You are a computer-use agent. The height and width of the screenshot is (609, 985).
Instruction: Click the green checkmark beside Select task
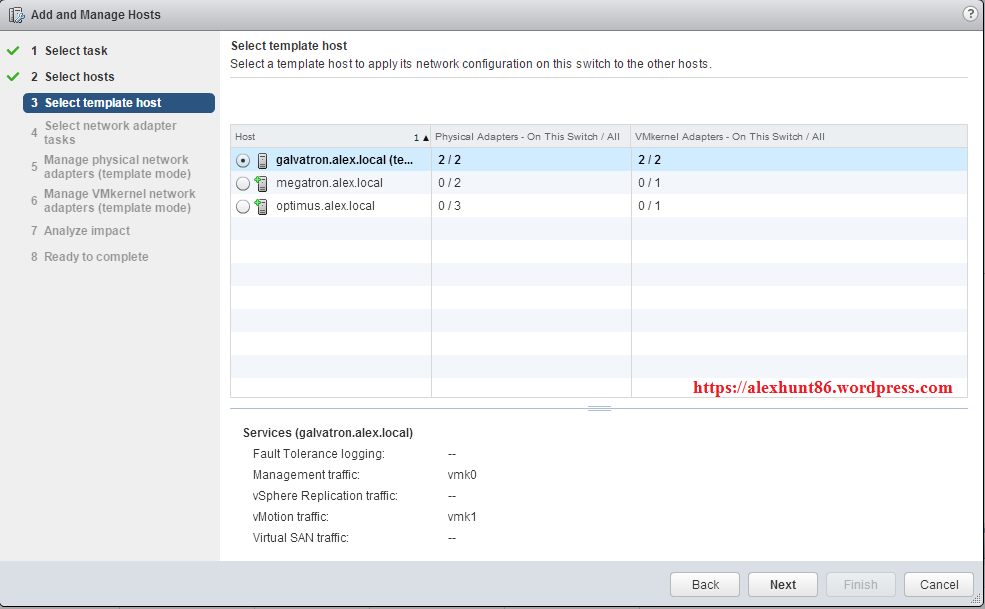coord(13,51)
